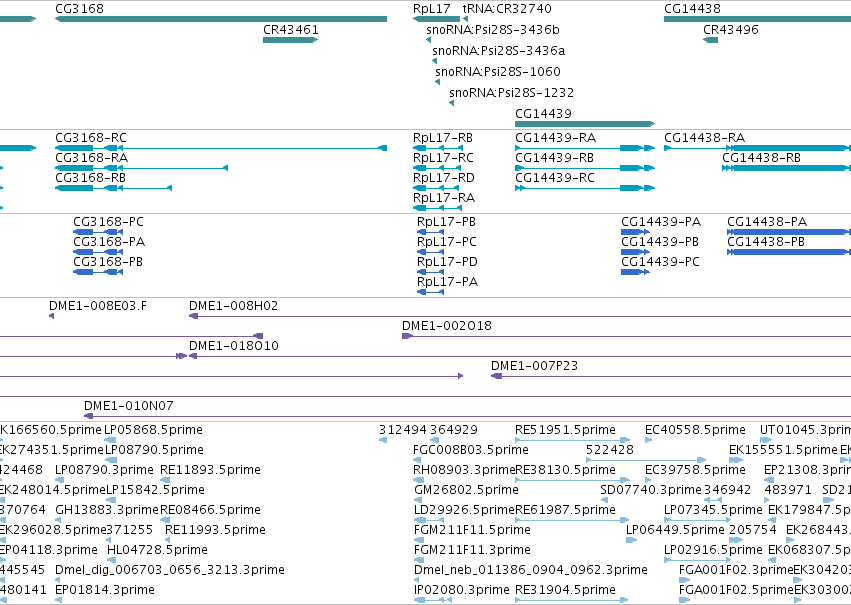Select snoRNA:Psi28S-3436b label

(493, 30)
